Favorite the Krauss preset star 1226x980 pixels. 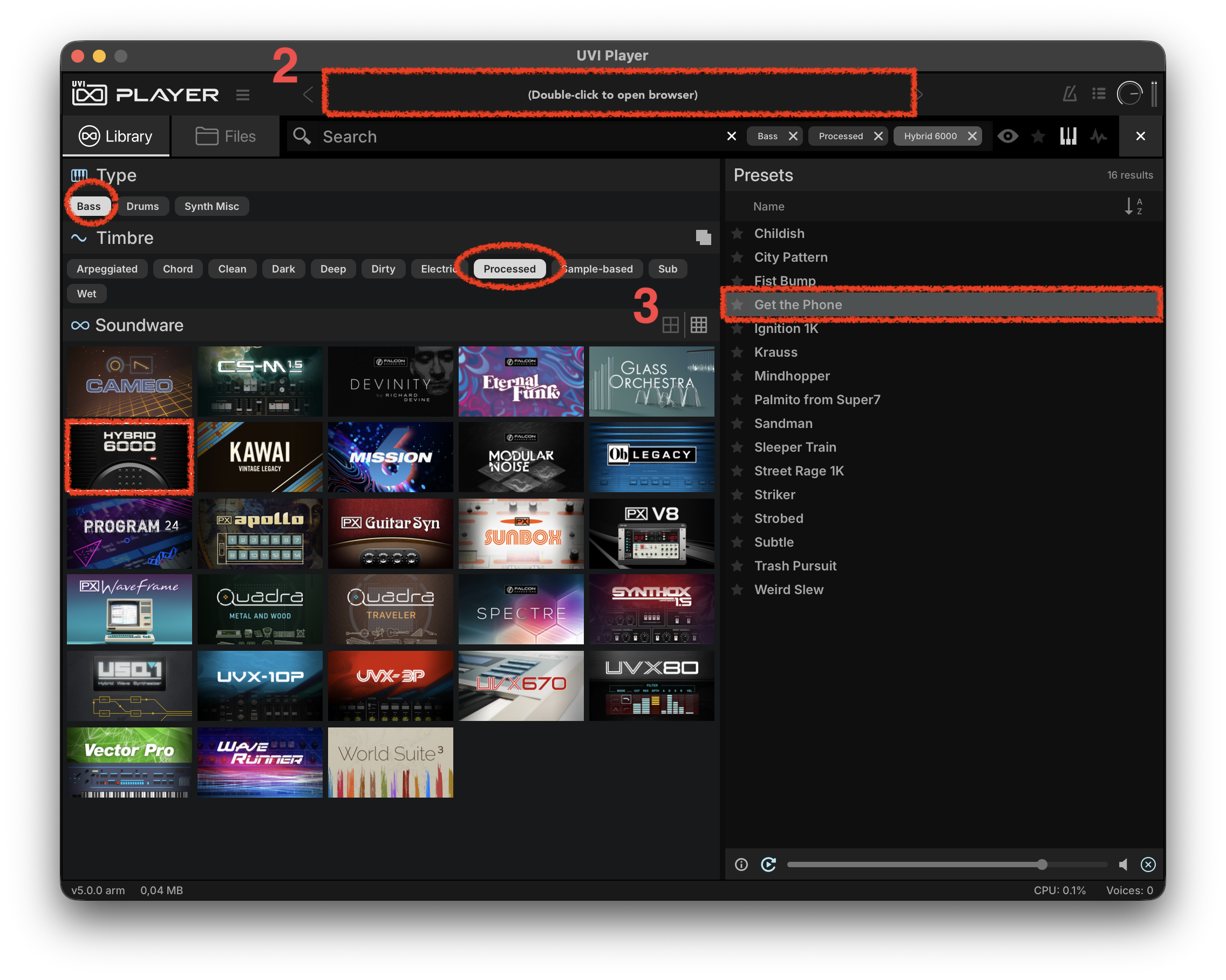click(738, 352)
